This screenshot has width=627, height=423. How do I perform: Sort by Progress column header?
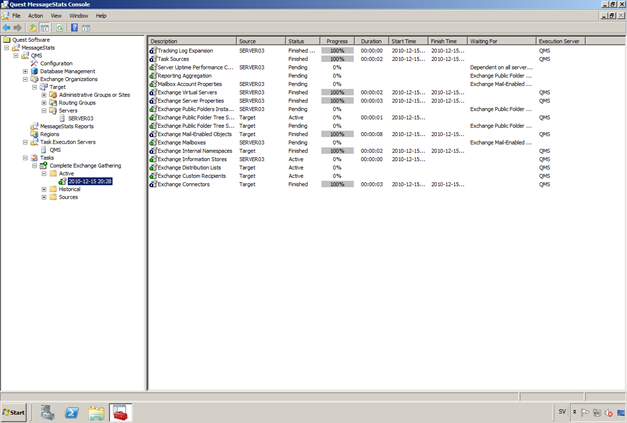[337, 41]
